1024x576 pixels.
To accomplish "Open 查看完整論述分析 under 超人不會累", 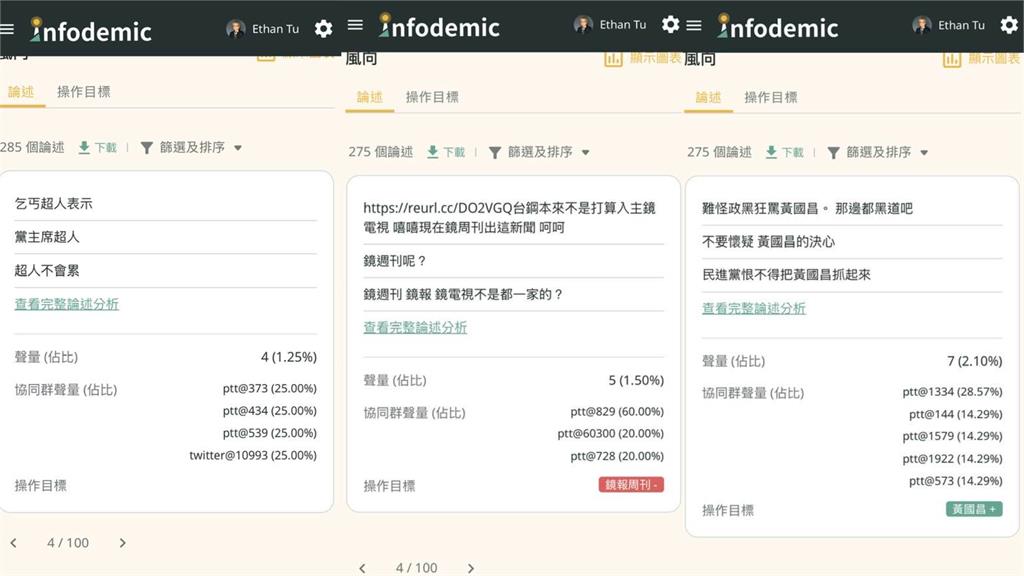I will (66, 304).
